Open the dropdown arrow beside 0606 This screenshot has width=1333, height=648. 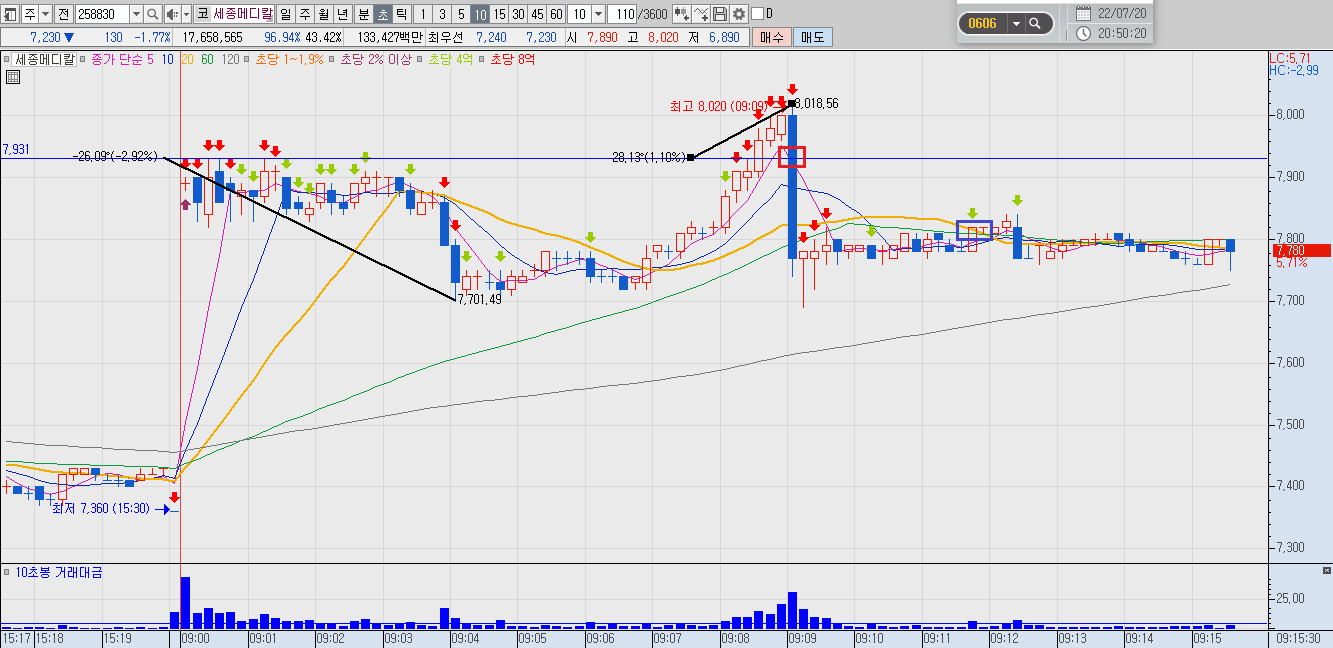[x=1016, y=23]
